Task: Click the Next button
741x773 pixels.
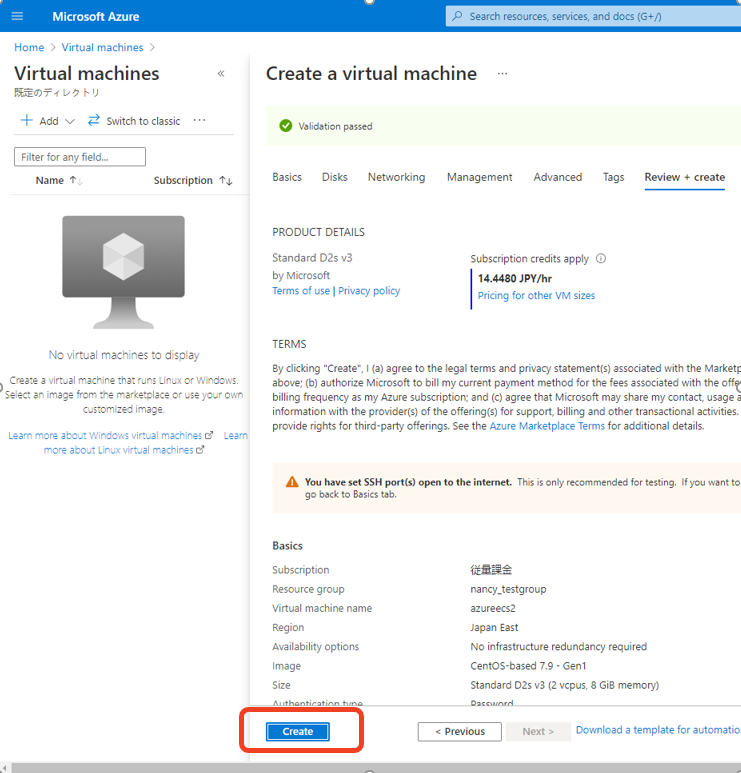Action: pyautogui.click(x=538, y=732)
